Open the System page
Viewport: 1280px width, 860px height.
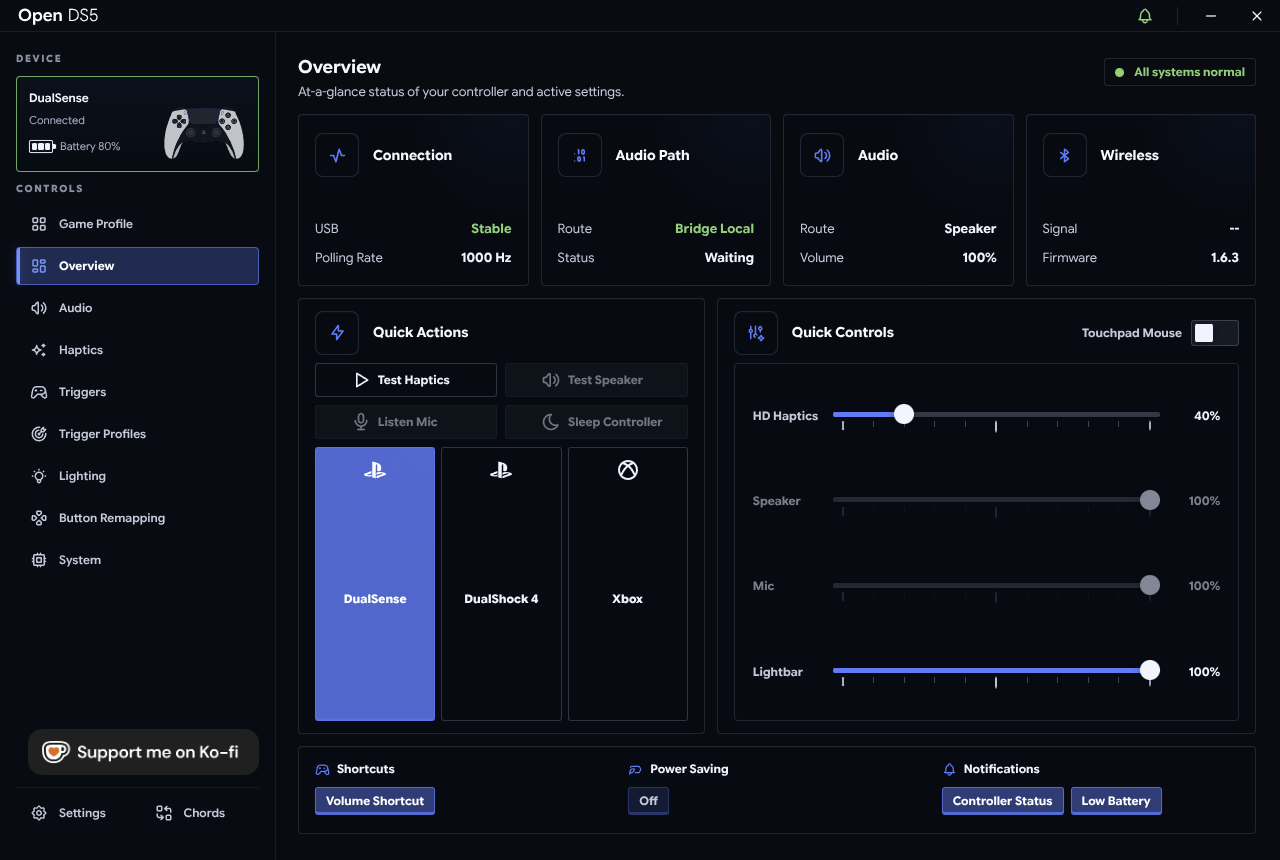pyautogui.click(x=138, y=560)
